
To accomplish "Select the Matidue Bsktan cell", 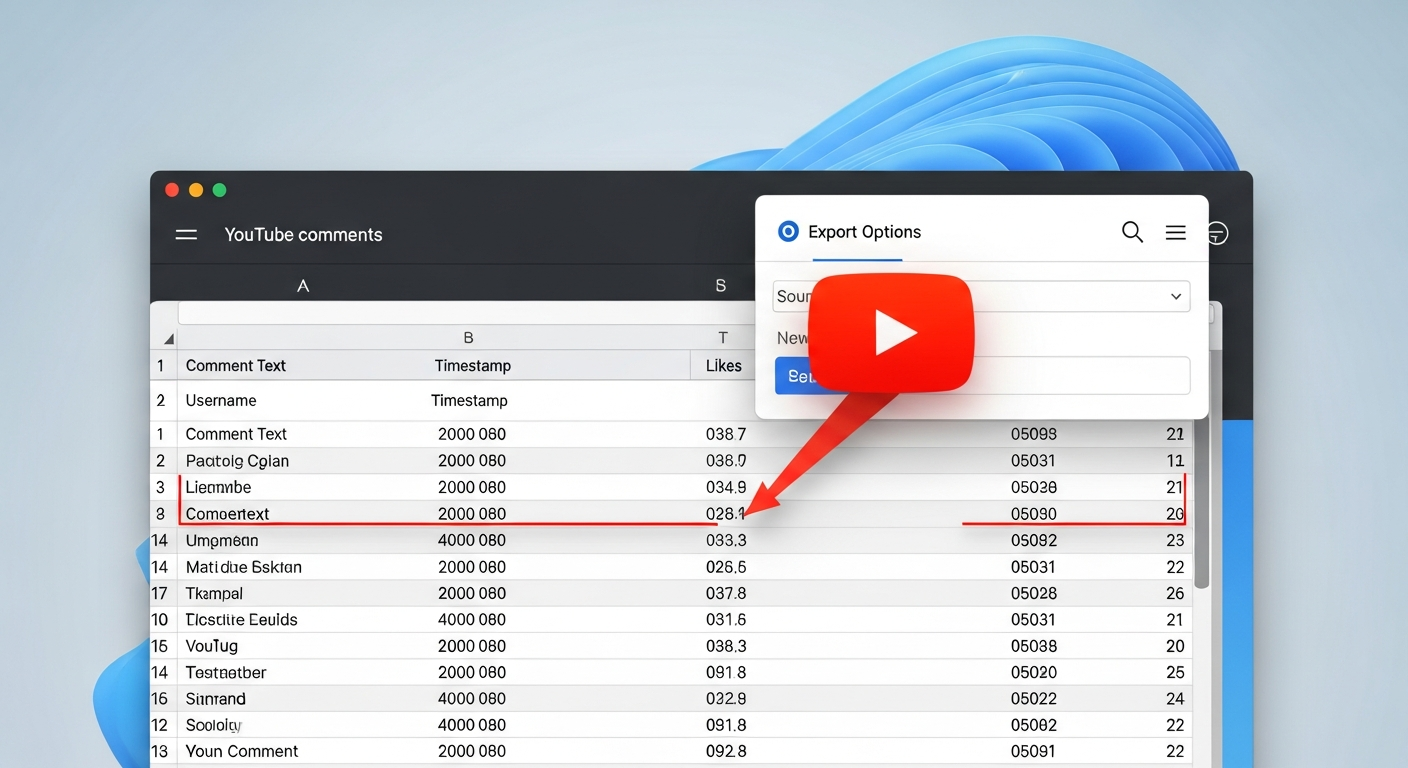I will [243, 567].
